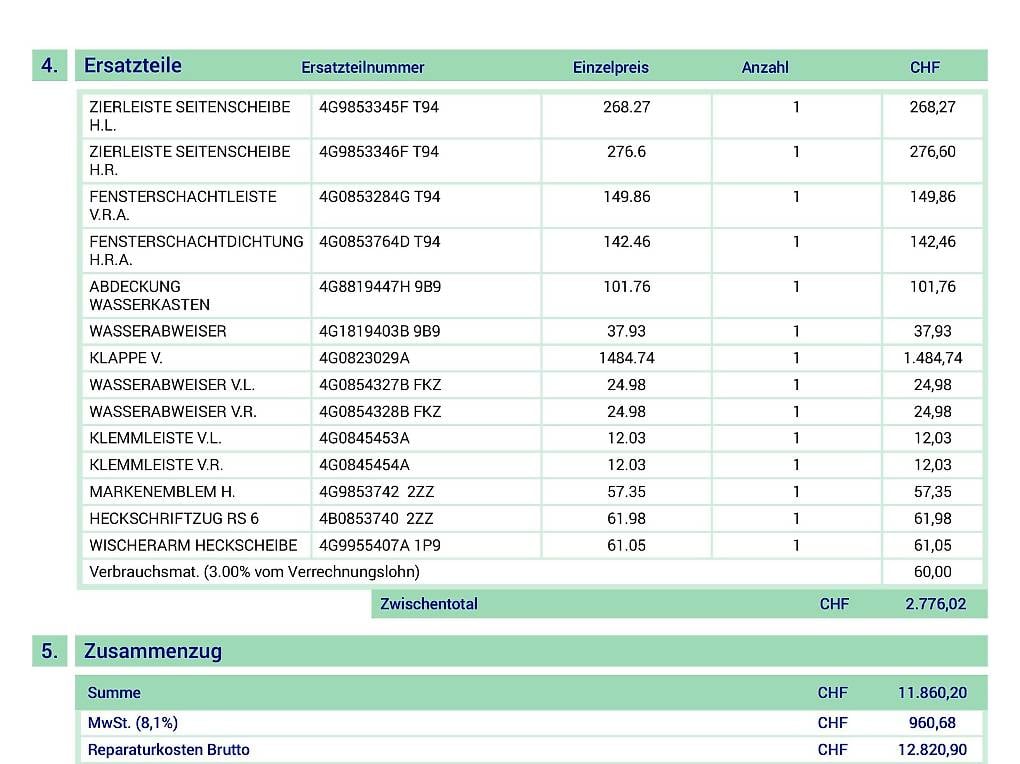The height and width of the screenshot is (764, 1020).
Task: Click the Anzahl column header
Action: coord(765,68)
